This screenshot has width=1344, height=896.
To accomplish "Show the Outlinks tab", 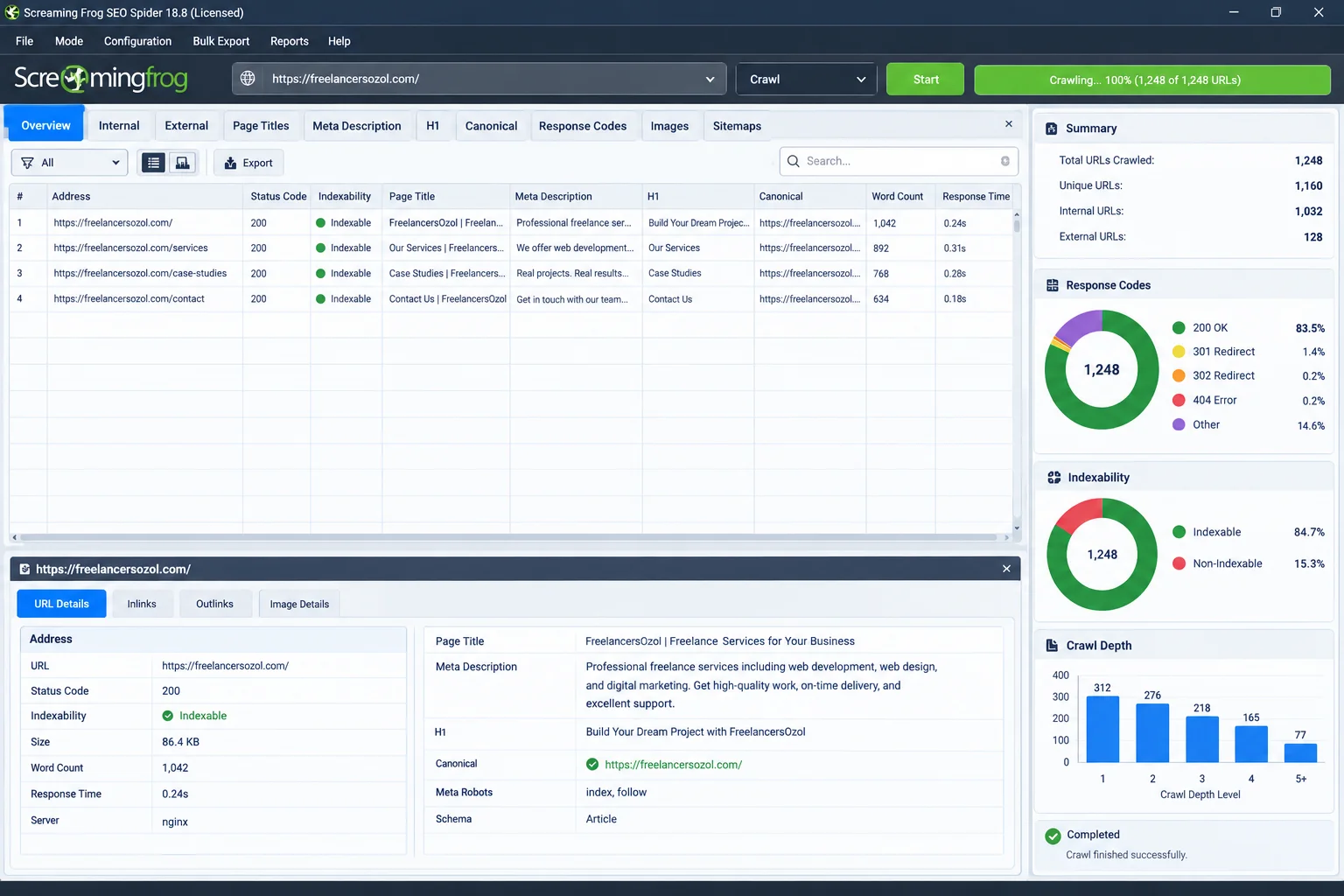I will pos(214,604).
